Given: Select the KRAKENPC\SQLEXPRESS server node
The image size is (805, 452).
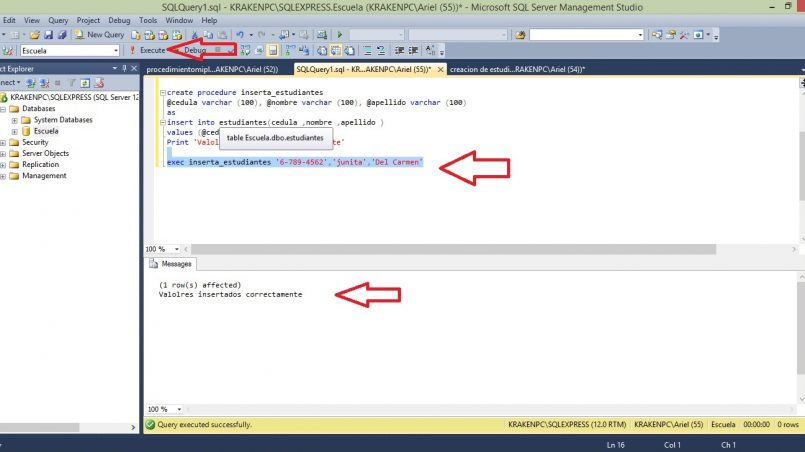Looking at the screenshot, I should tap(74, 97).
